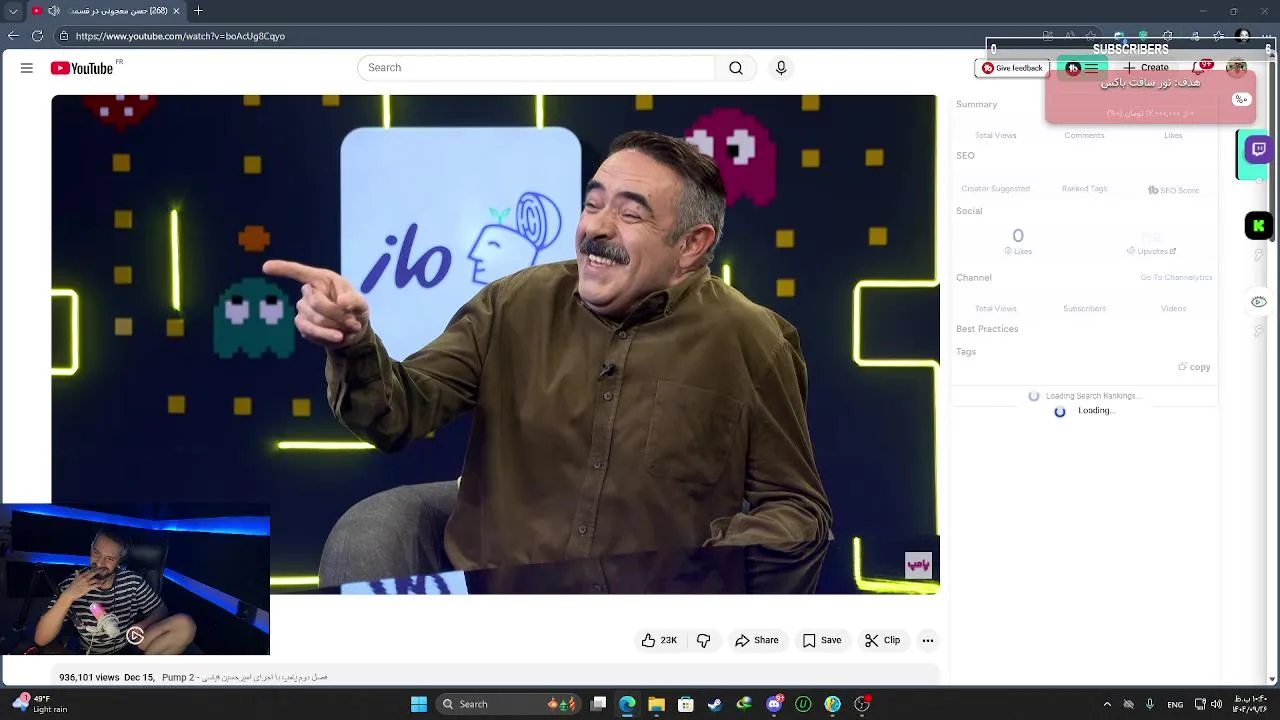
Task: Click the Kick icon on side overlay
Action: click(x=1258, y=226)
